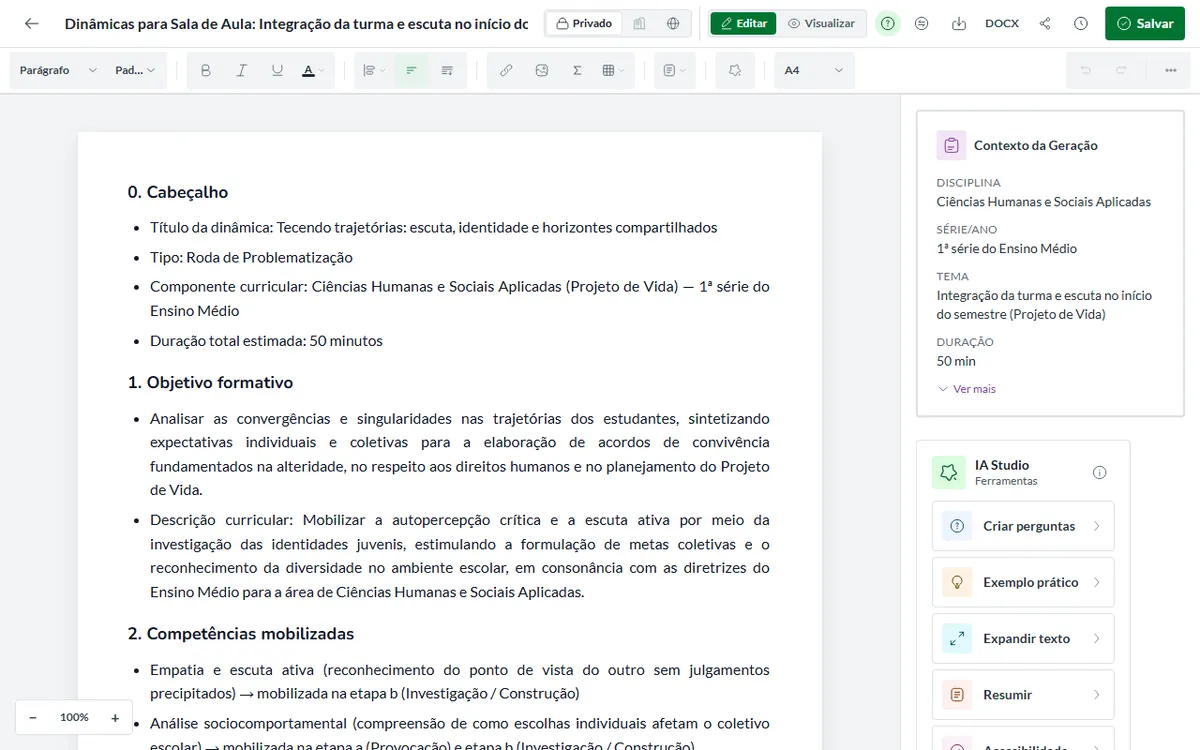Click the IA Studio info icon
The width and height of the screenshot is (1200, 750).
click(x=1100, y=472)
